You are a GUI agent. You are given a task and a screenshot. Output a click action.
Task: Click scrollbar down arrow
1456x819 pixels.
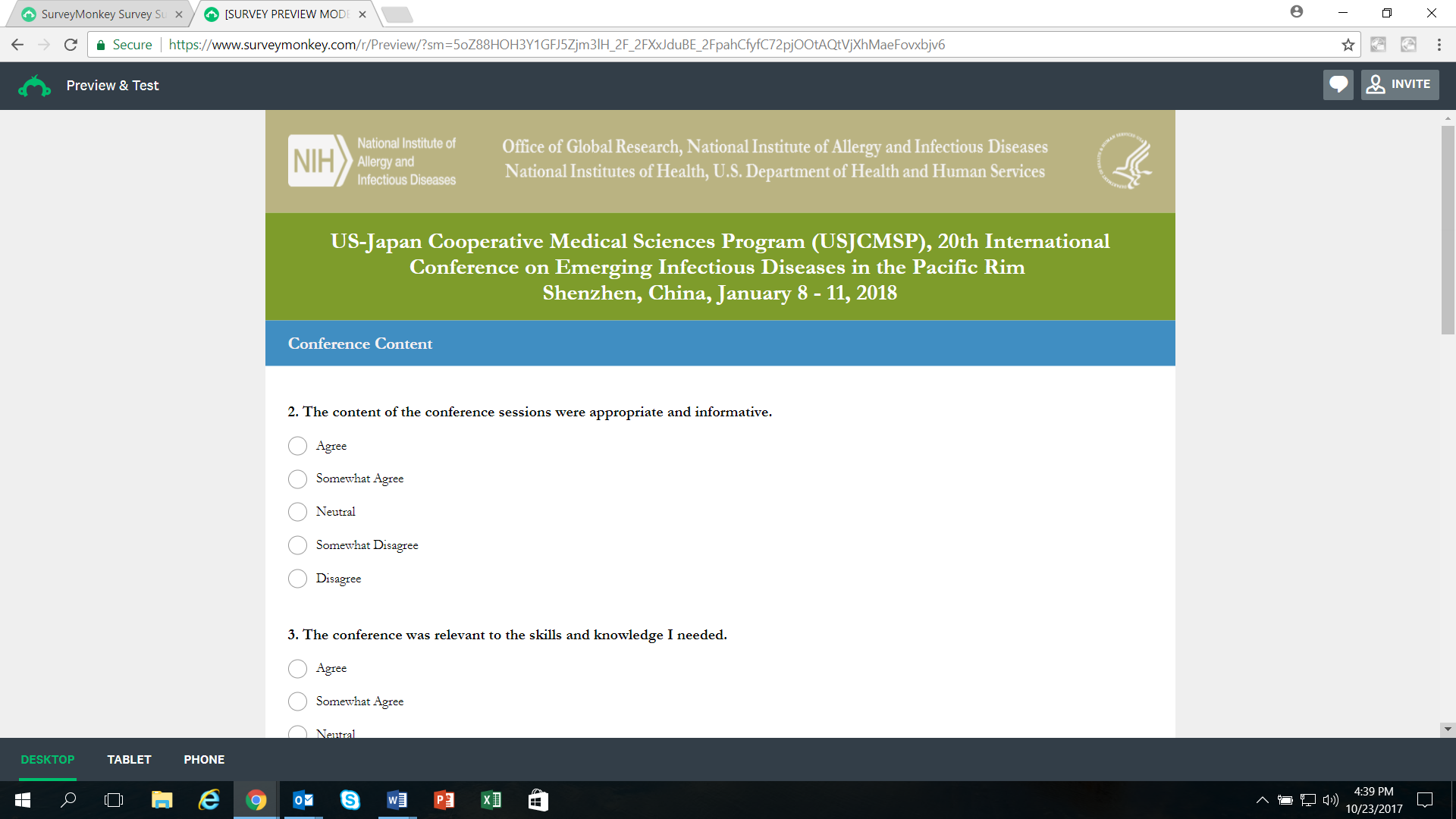1448,729
